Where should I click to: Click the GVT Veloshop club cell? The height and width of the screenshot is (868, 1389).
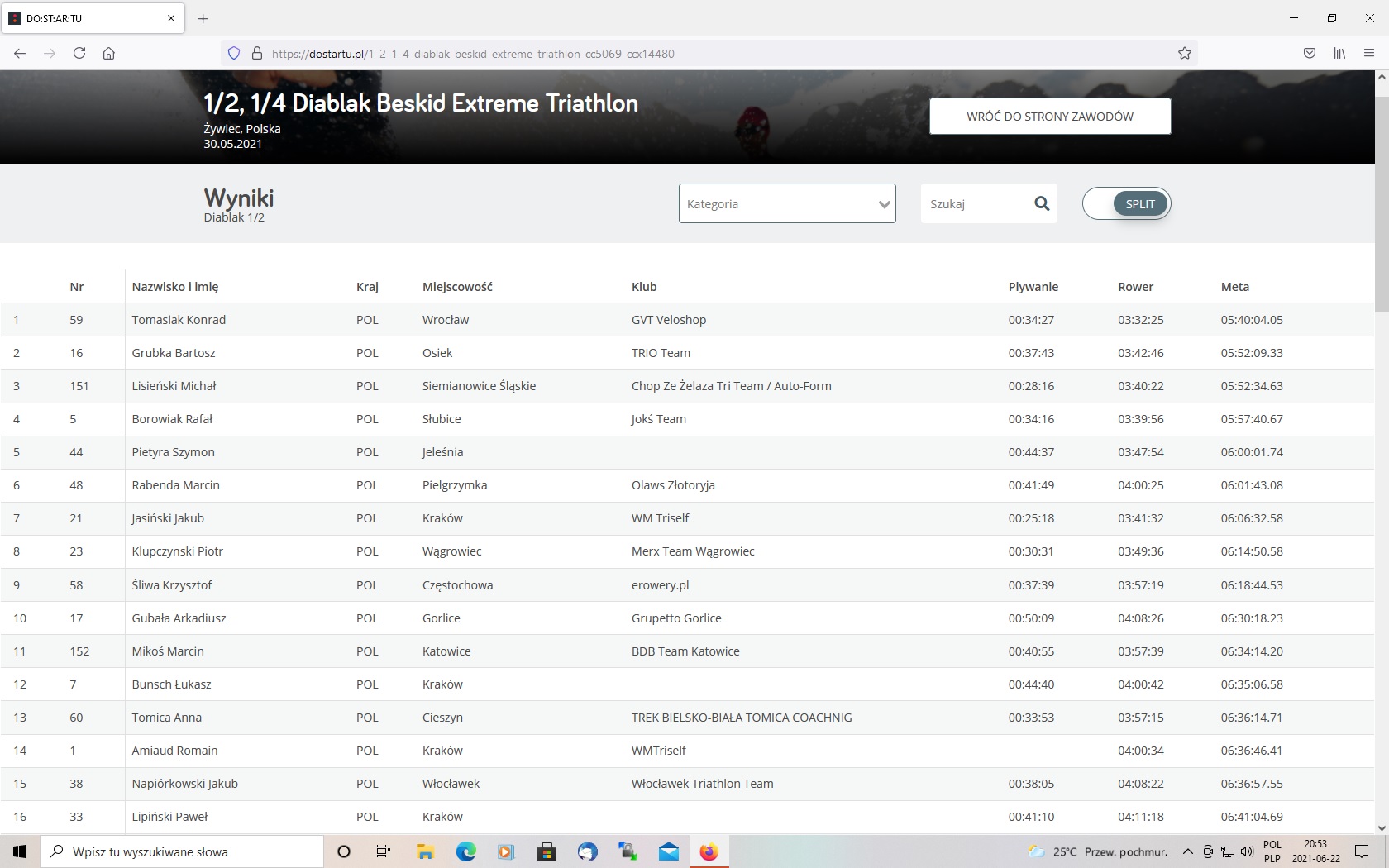[669, 320]
